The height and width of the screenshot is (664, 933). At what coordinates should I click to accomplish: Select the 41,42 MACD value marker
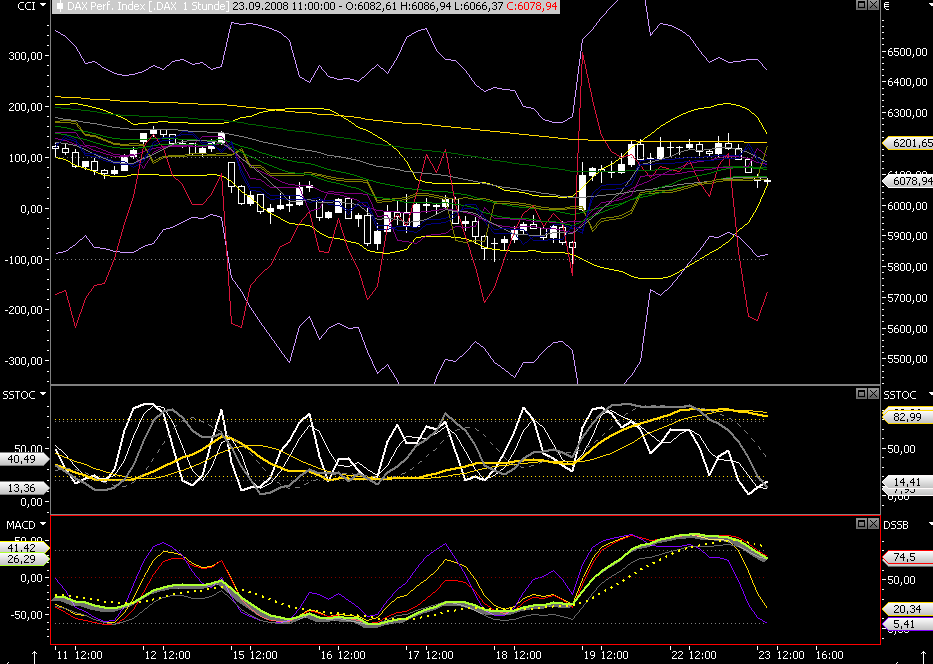pyautogui.click(x=24, y=547)
